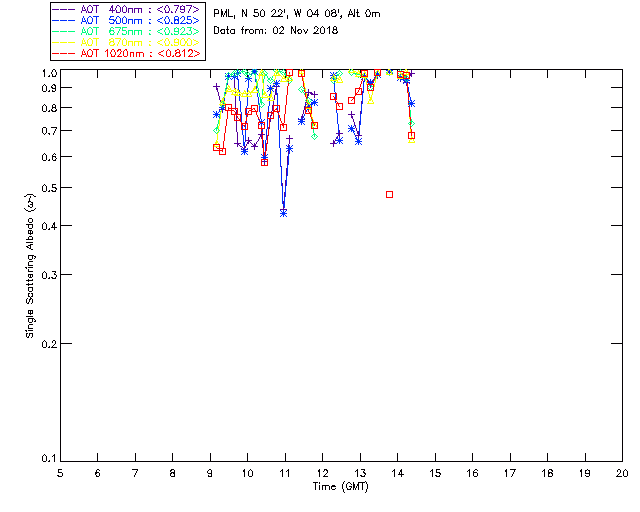The image size is (640, 512).
Task: Click the 0.2 tick label on y-axis
Action: (x=45, y=343)
